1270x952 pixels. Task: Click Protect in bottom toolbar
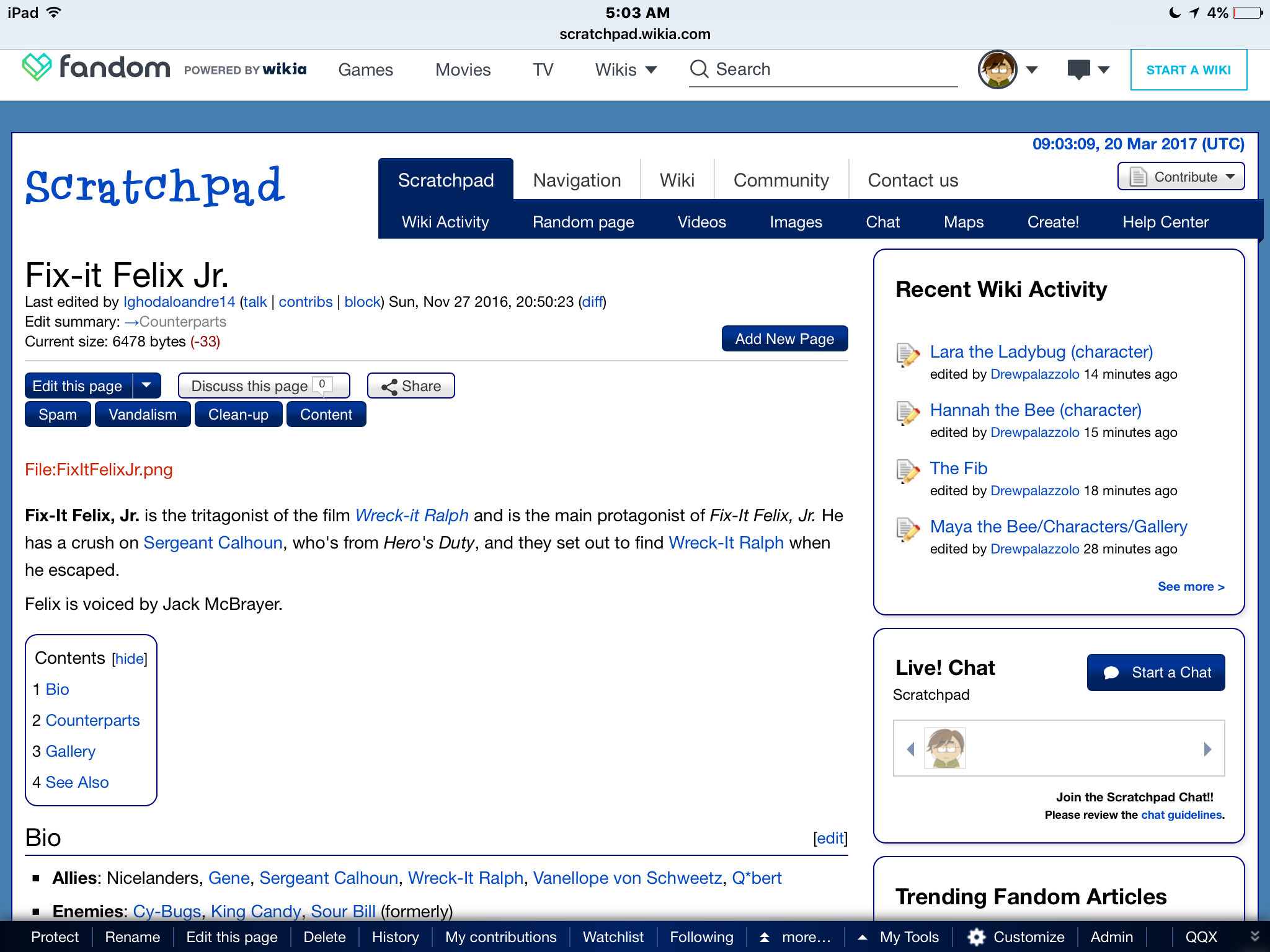click(x=55, y=937)
